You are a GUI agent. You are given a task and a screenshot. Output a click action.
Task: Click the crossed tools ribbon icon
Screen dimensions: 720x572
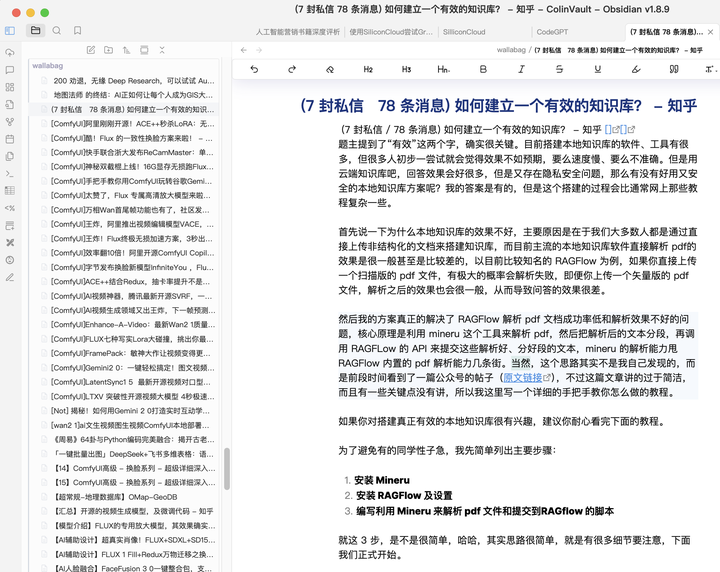(x=10, y=242)
